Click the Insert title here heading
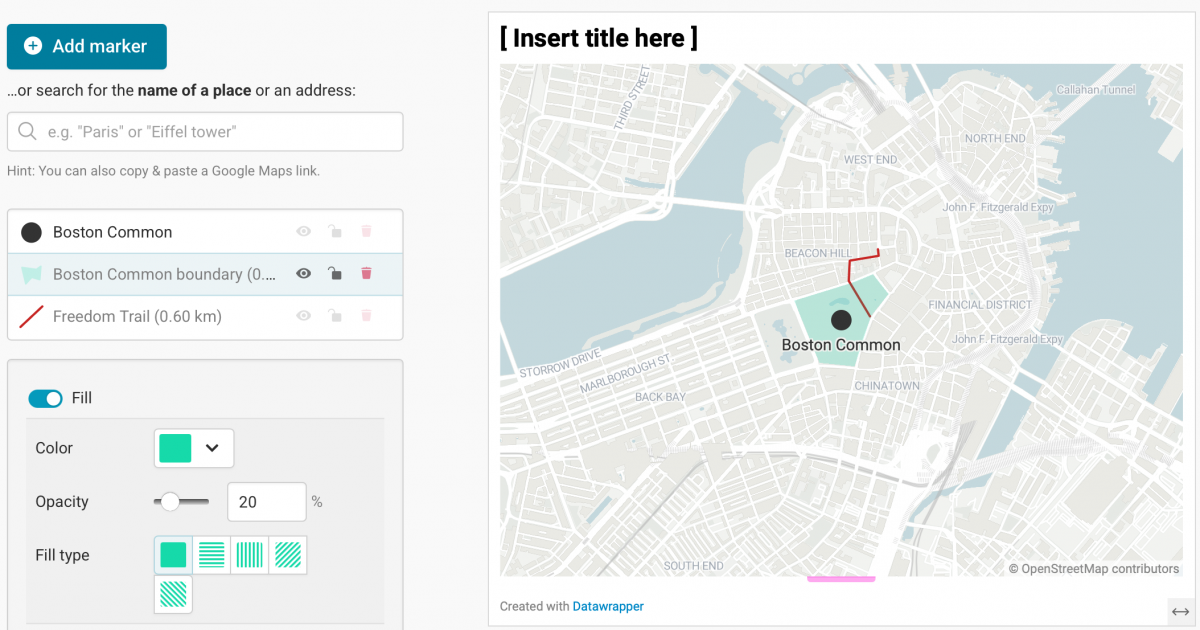1200x630 pixels. coord(599,38)
